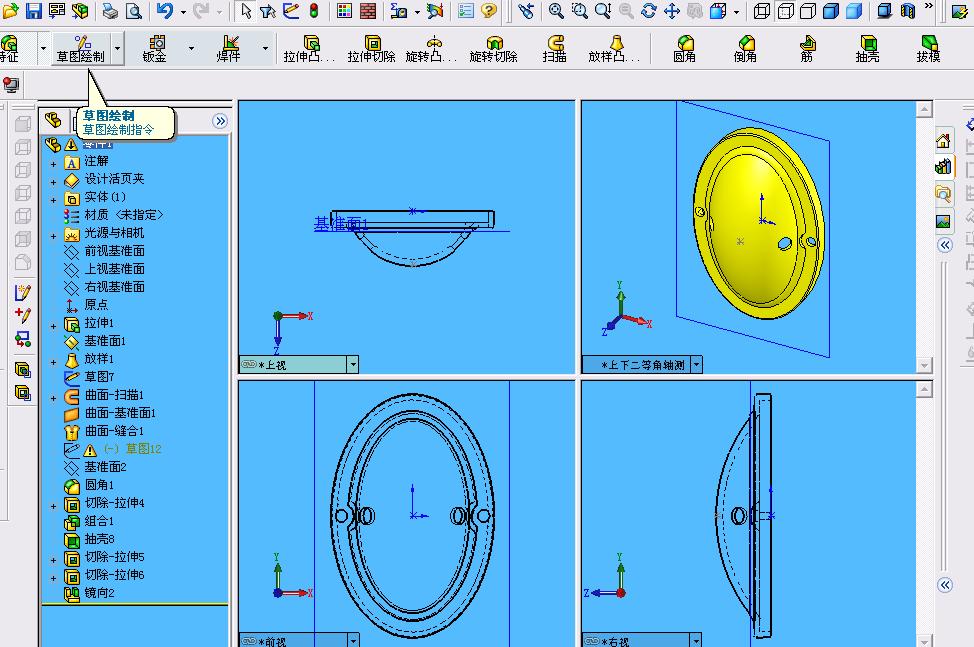Image resolution: width=974 pixels, height=647 pixels.
Task: Enable Hidden Lines Visible display mode
Action: 786,11
